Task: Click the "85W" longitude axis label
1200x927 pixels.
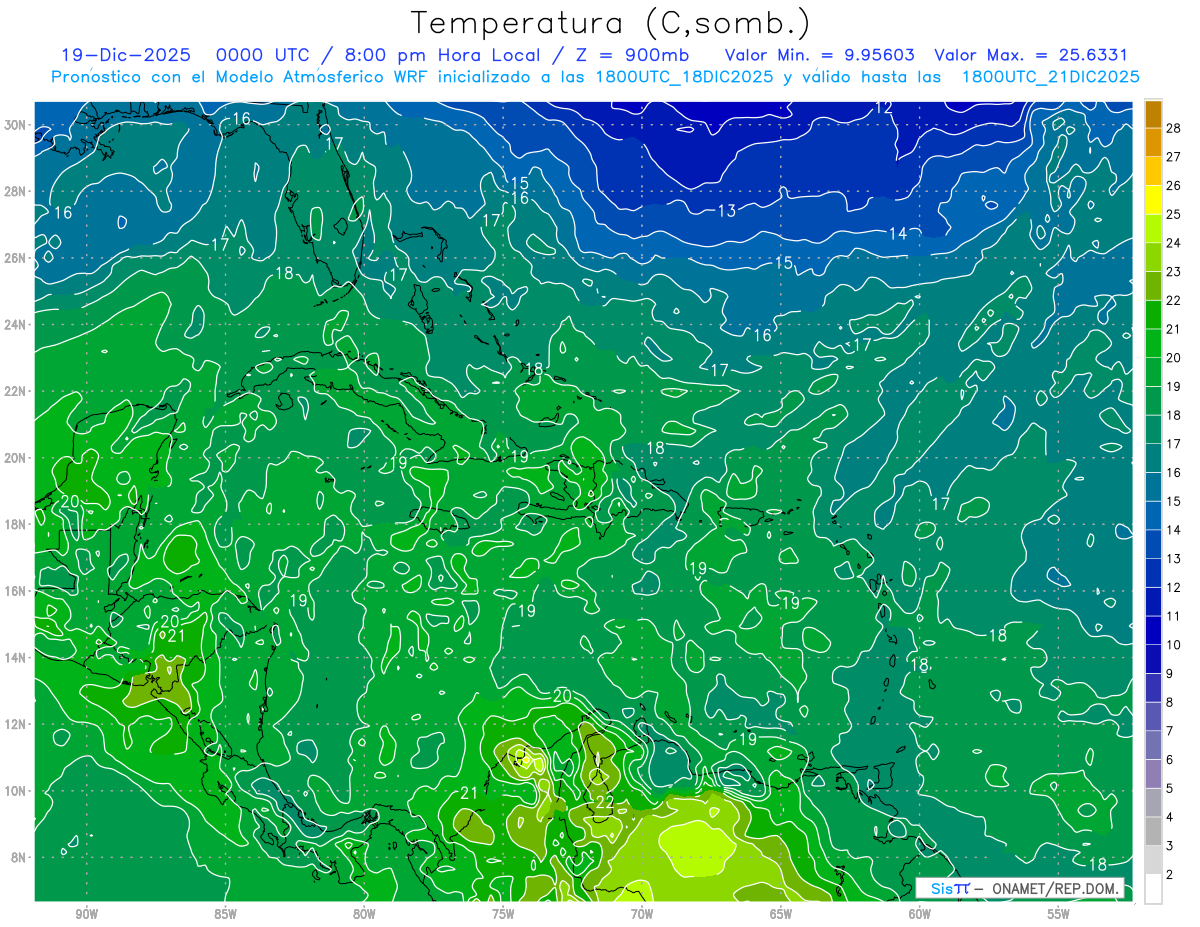Action: pyautogui.click(x=225, y=914)
